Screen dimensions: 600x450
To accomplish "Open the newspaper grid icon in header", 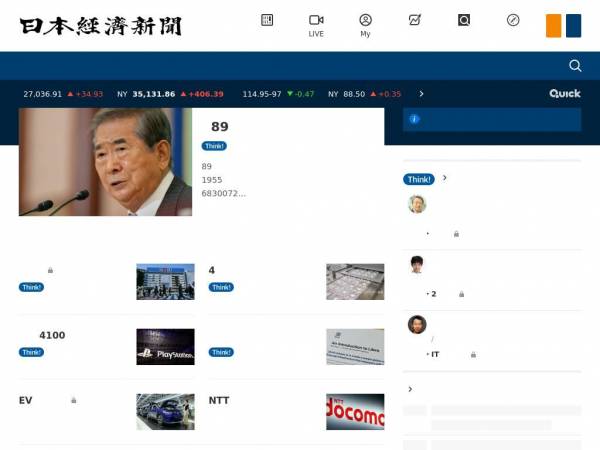I will tap(267, 20).
